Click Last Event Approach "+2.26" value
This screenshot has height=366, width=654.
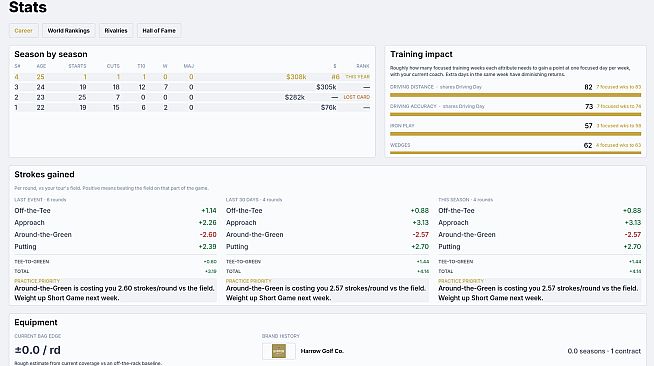[x=207, y=223]
